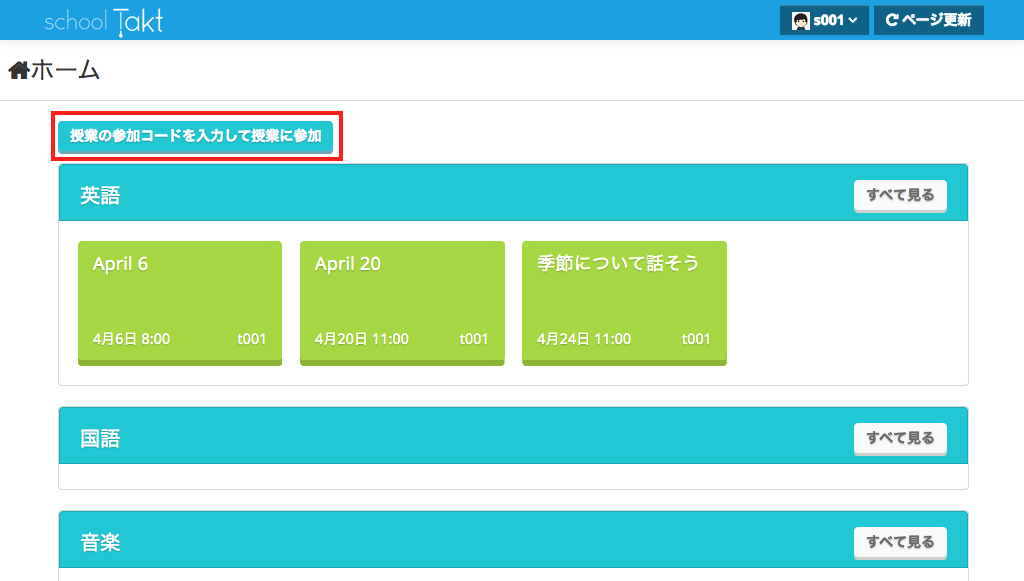Open the 季節について話そう lesson card
This screenshot has width=1024, height=581.
pos(624,303)
